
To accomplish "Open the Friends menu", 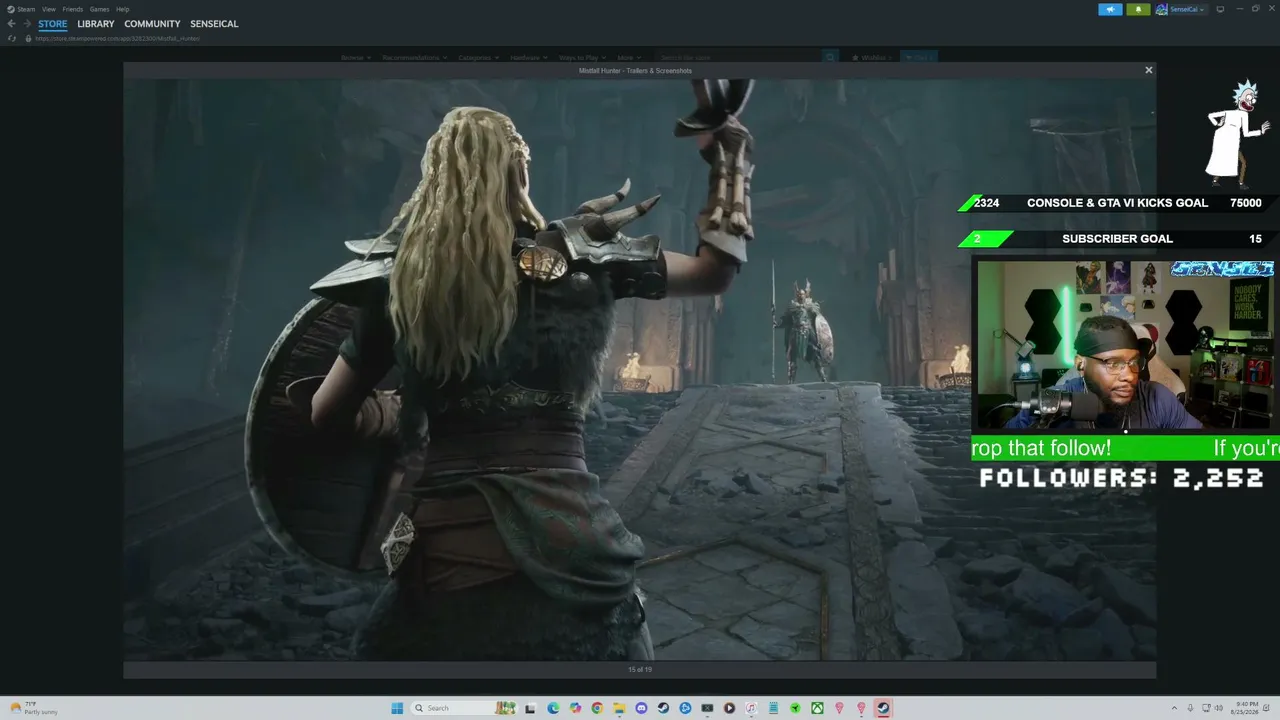I will (x=73, y=9).
